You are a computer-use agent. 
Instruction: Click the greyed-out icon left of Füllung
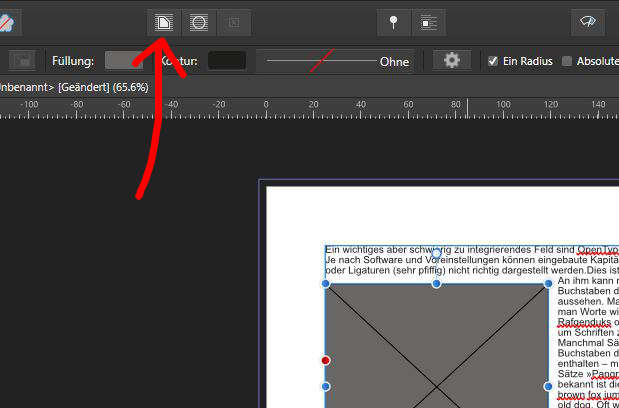click(x=22, y=61)
